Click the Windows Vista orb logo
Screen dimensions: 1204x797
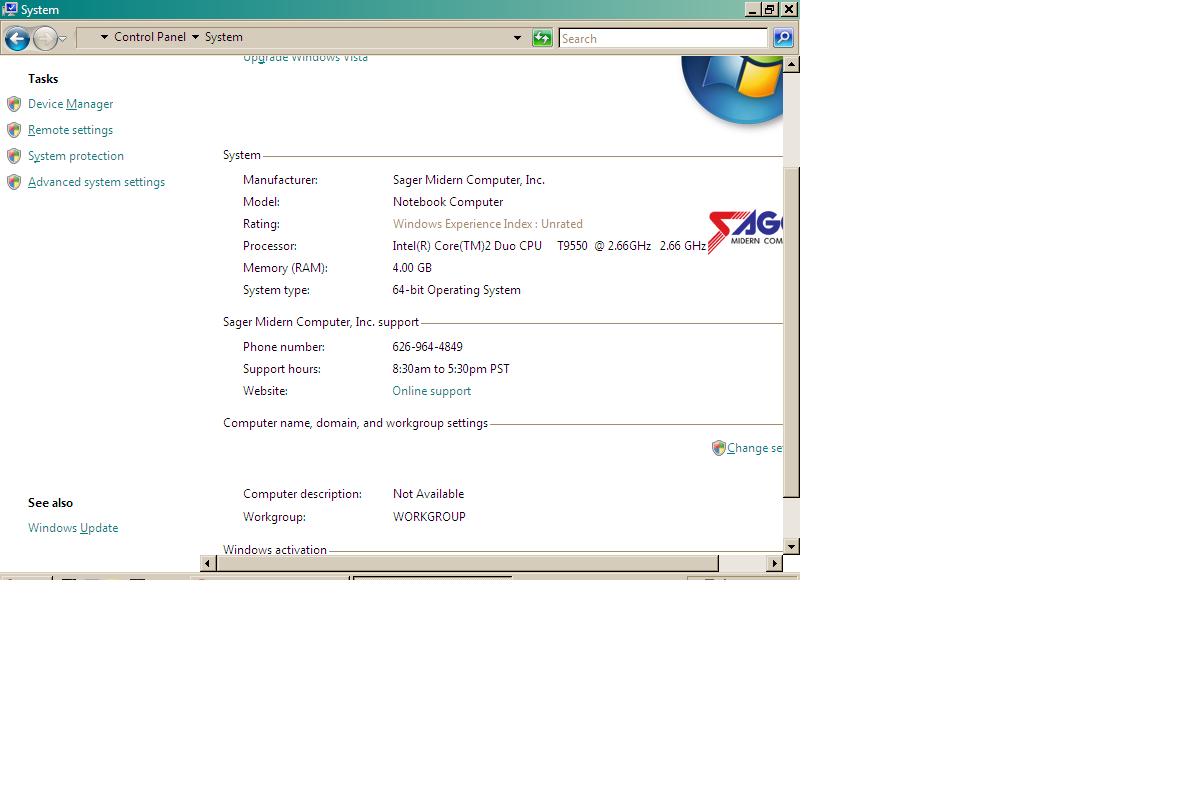tap(733, 89)
